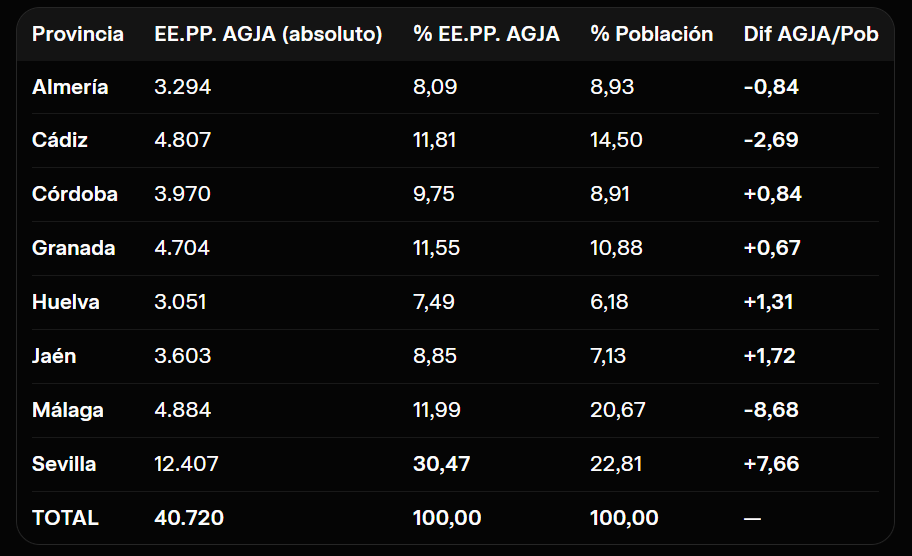
Task: Click the Jaén row label
Action: pyautogui.click(x=54, y=355)
